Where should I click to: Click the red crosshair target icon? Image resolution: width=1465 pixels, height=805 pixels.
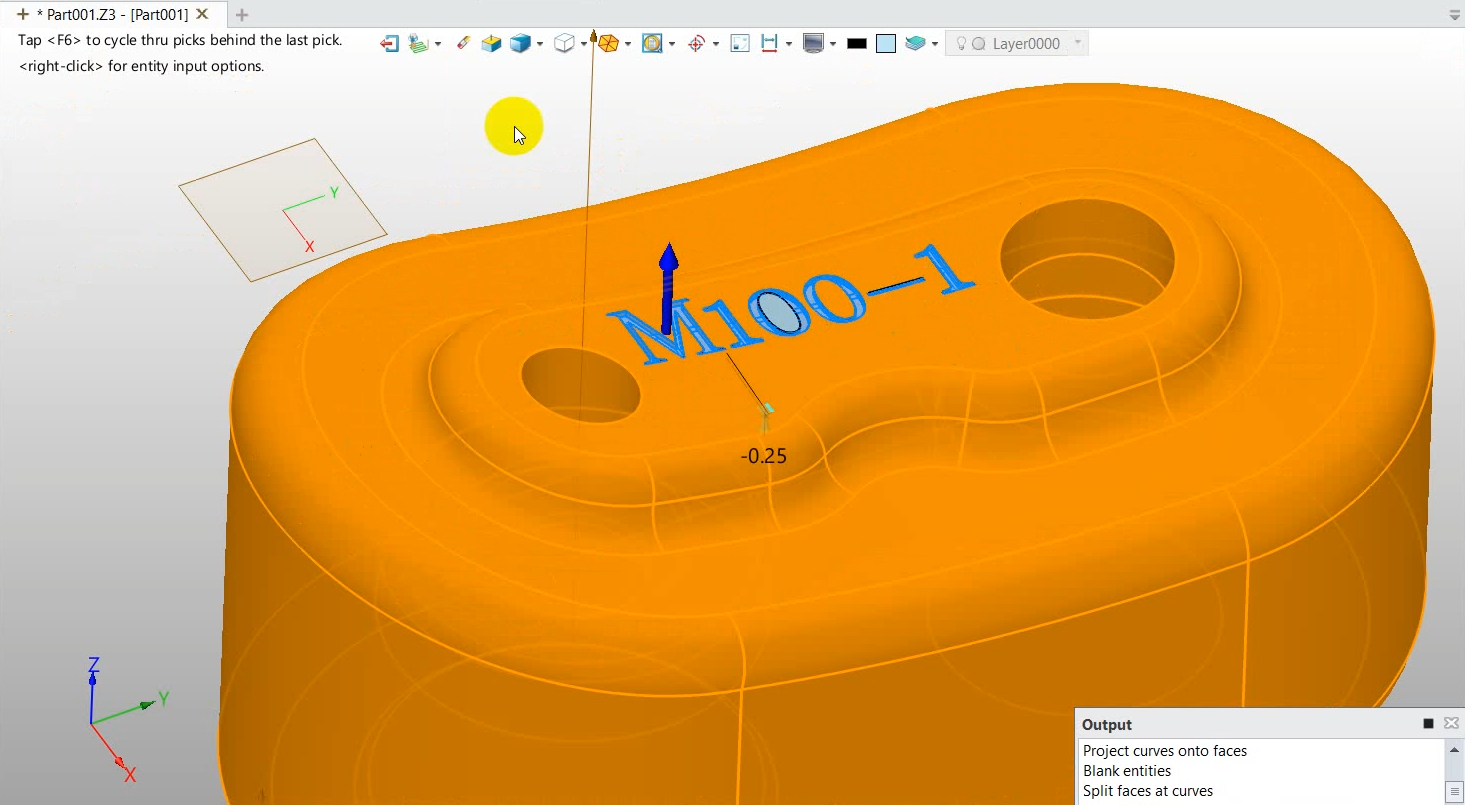pos(697,44)
